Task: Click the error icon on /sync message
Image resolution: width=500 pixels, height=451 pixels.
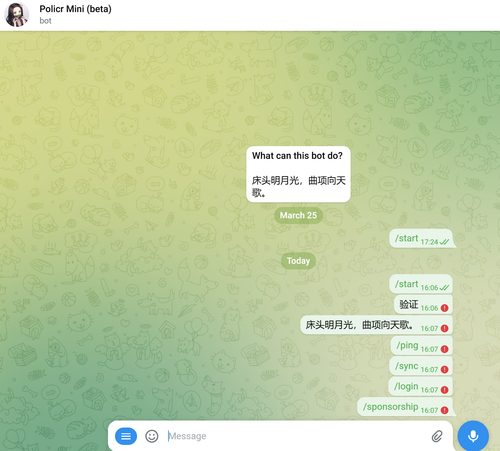Action: tap(444, 369)
